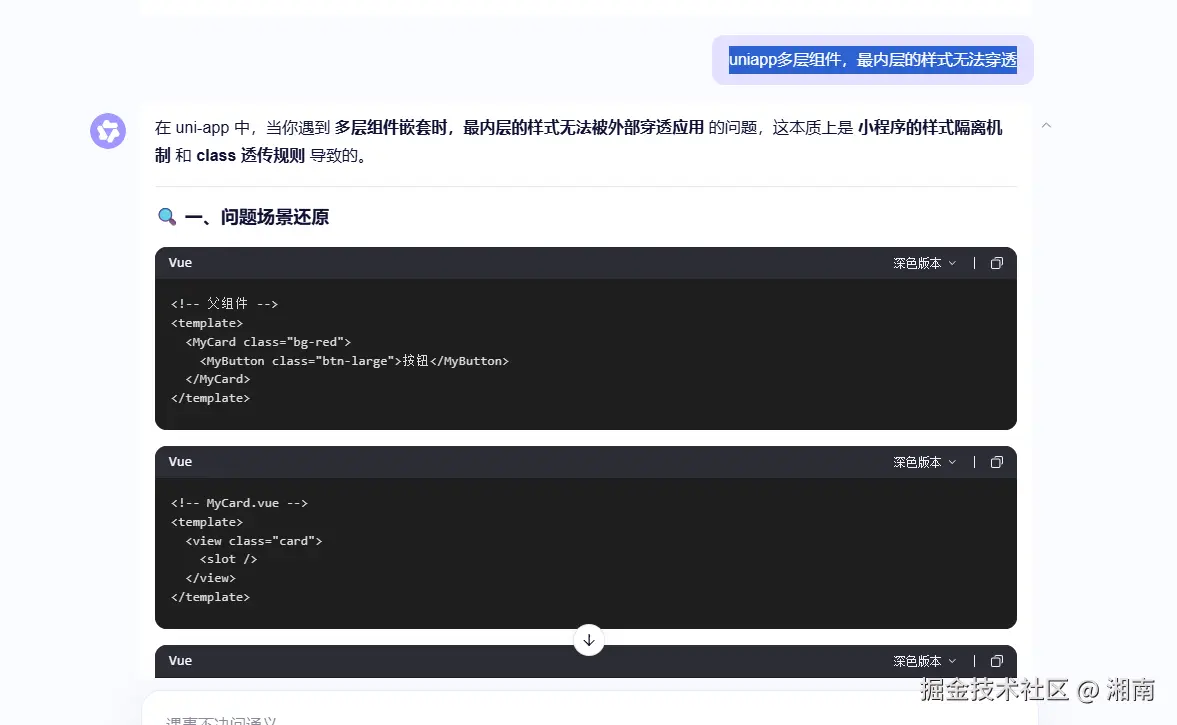Click the comment <!-- MyCard.vue -->

(x=239, y=503)
